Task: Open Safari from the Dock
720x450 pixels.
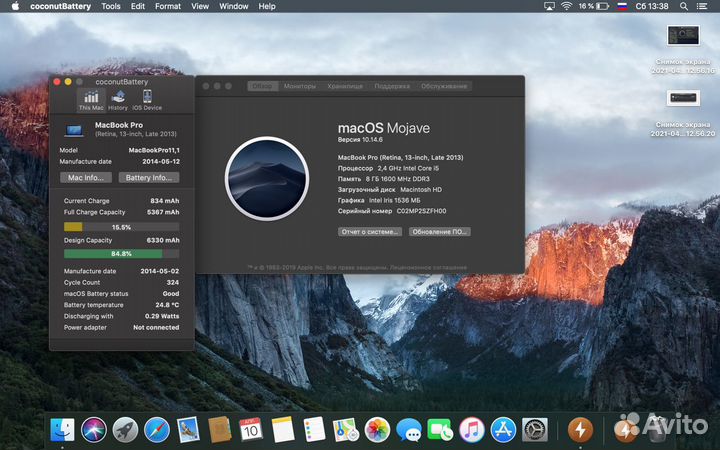Action: tap(157, 430)
